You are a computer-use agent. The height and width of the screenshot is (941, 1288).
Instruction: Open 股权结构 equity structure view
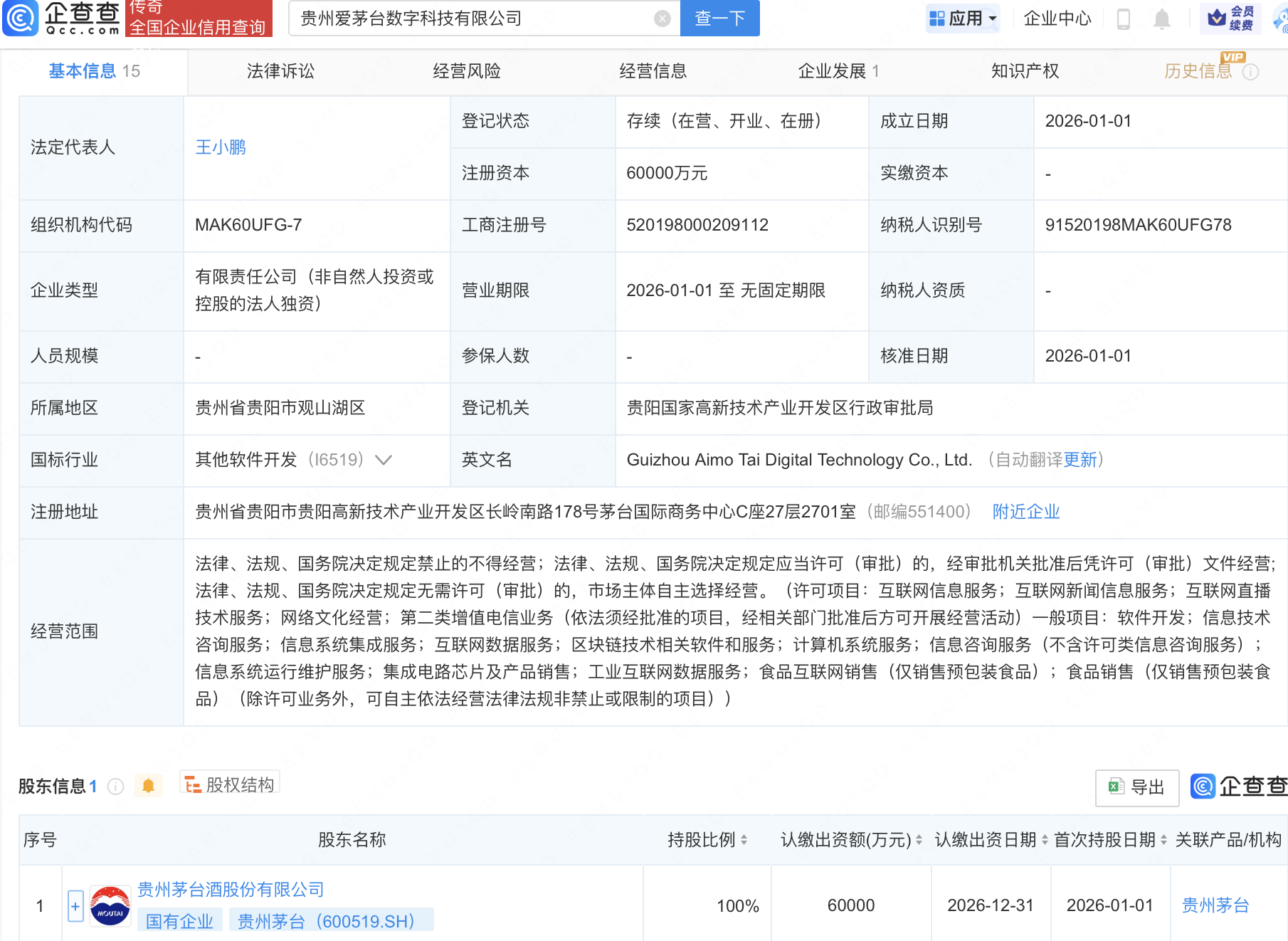[x=230, y=784]
